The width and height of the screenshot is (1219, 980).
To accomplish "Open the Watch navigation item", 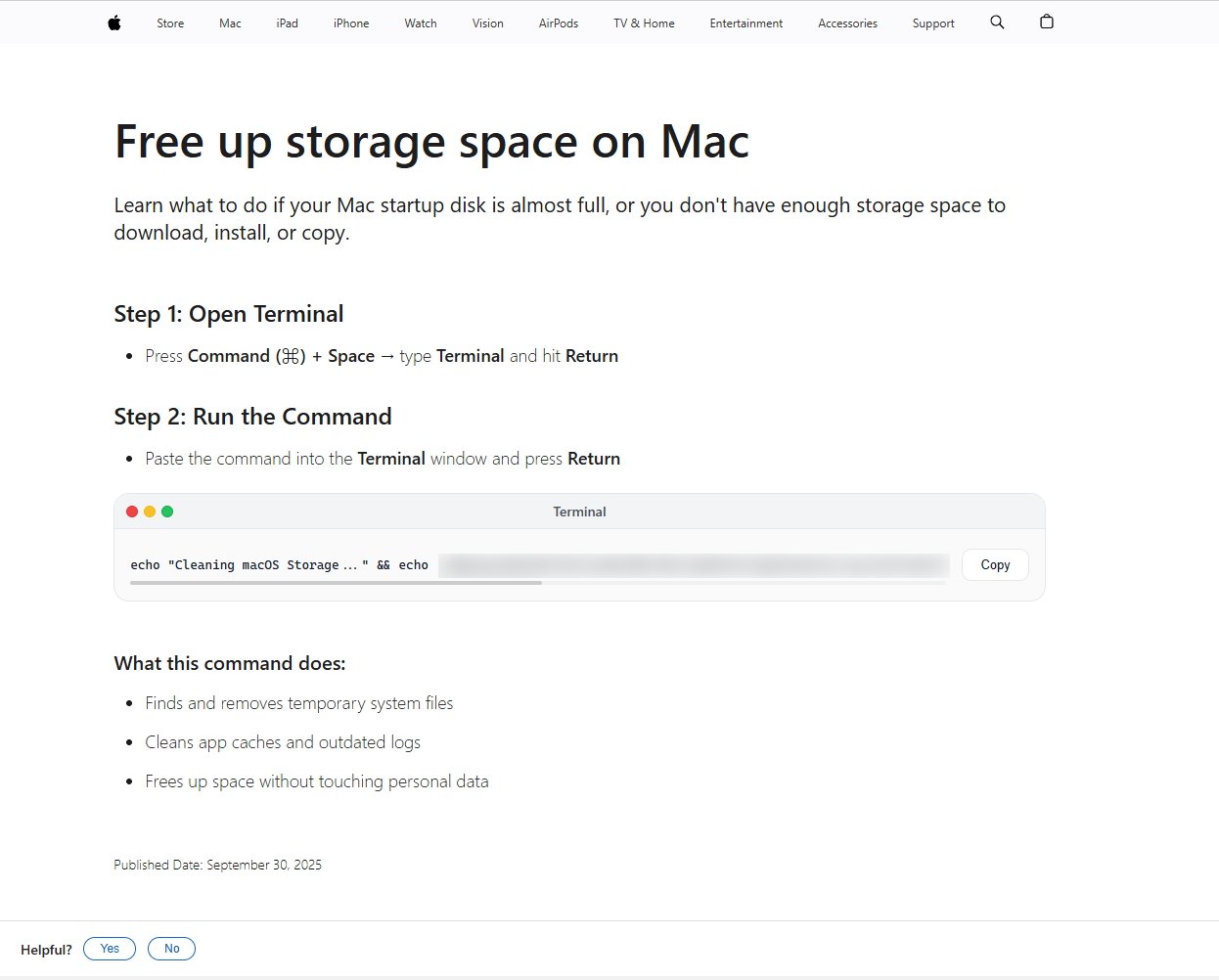I will tap(421, 23).
